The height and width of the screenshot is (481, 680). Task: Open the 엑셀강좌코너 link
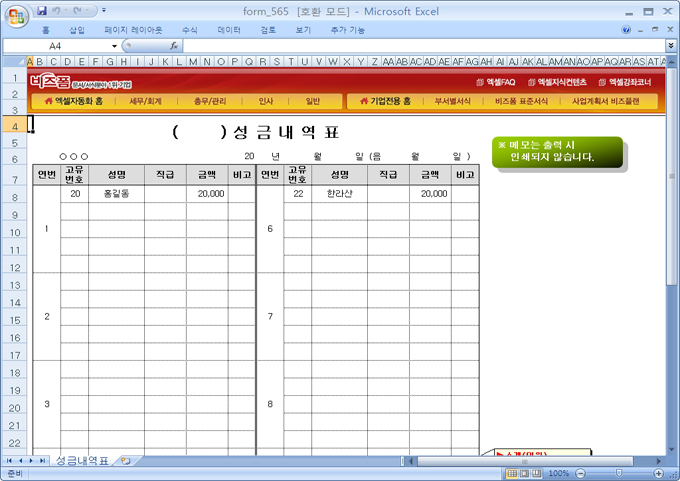625,82
